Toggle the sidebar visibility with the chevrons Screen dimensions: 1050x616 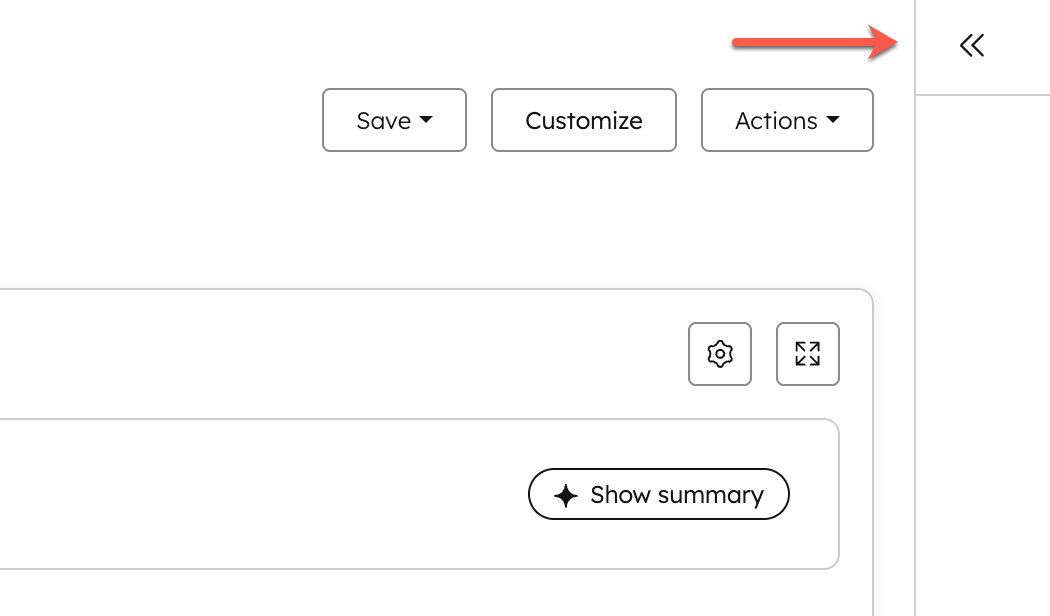tap(971, 45)
